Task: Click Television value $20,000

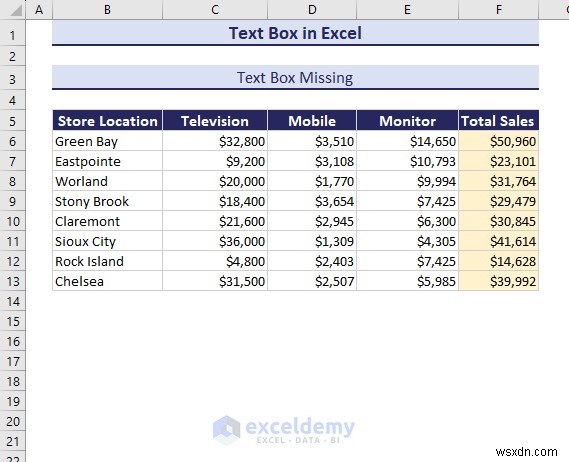Action: click(215, 181)
